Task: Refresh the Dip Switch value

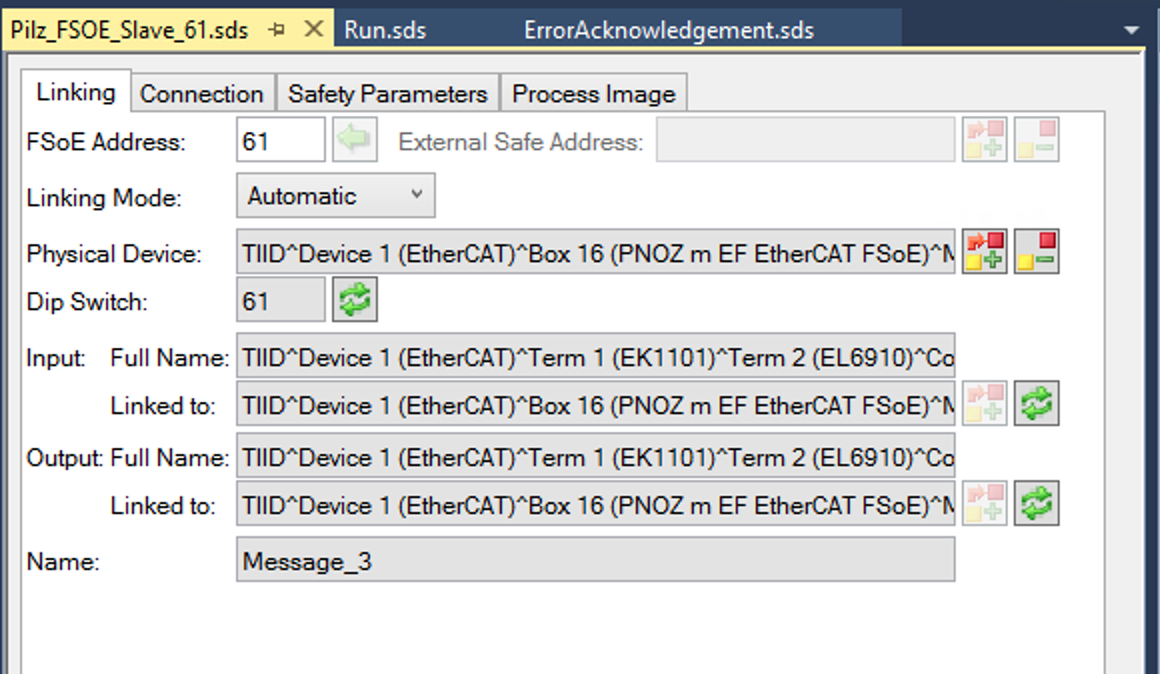Action: [x=355, y=300]
